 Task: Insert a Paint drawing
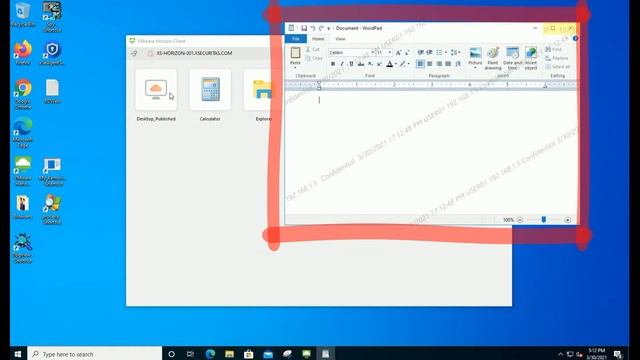pyautogui.click(x=493, y=58)
